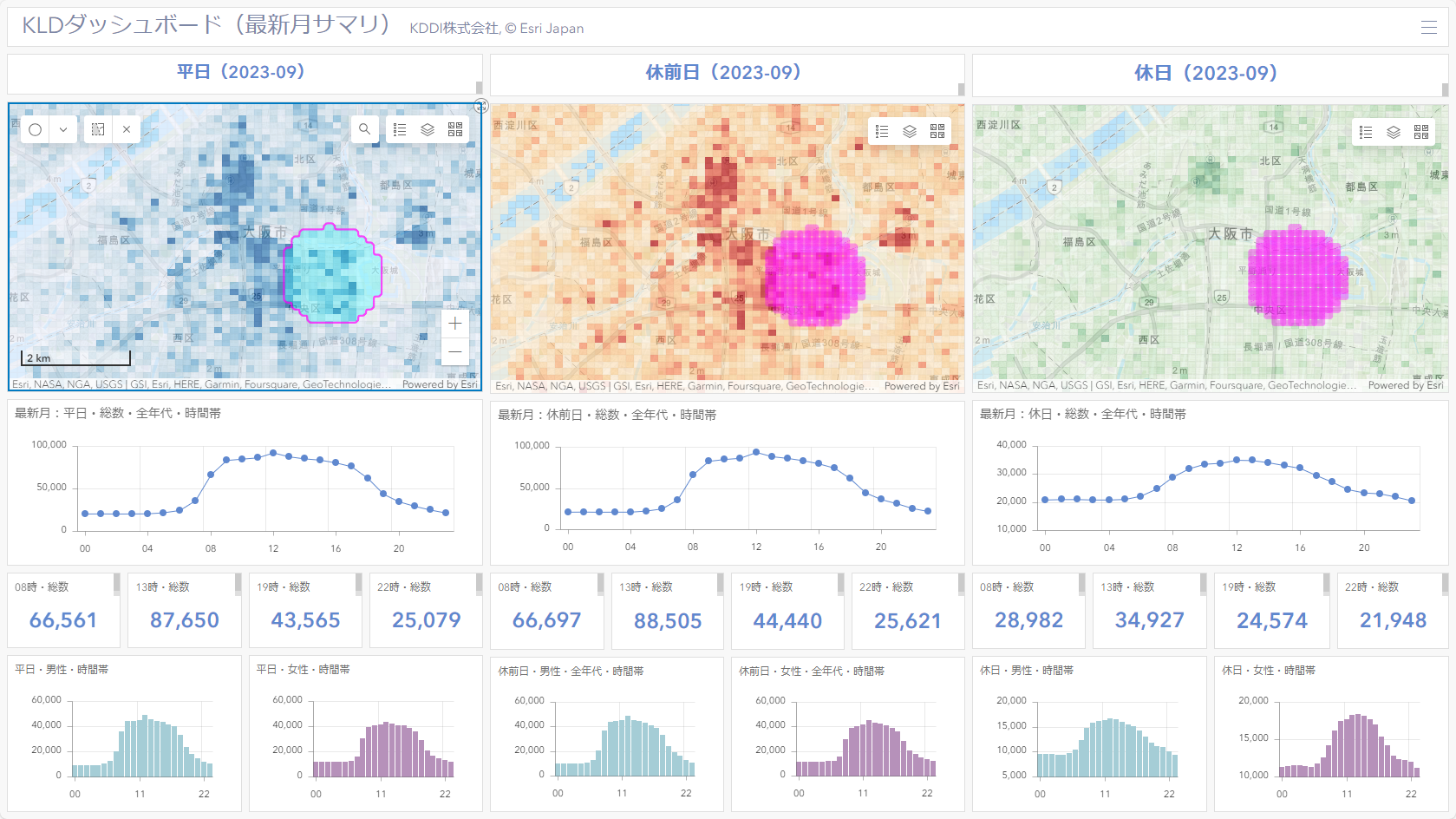Clear the map selection with the X button
The height and width of the screenshot is (819, 1456).
(x=127, y=129)
